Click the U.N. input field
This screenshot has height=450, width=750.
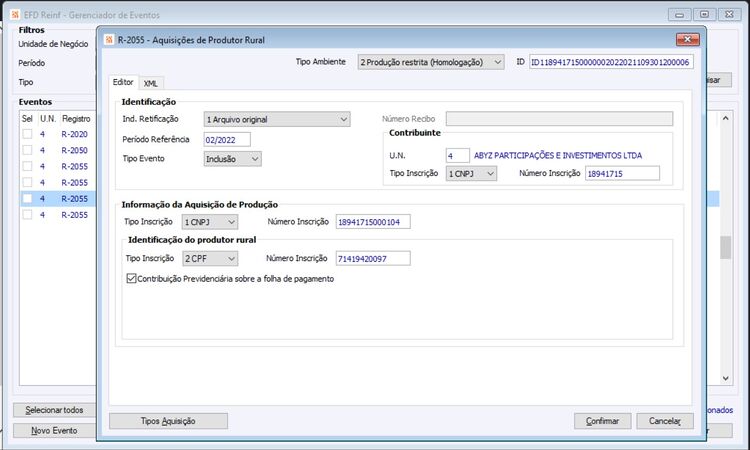[457, 156]
